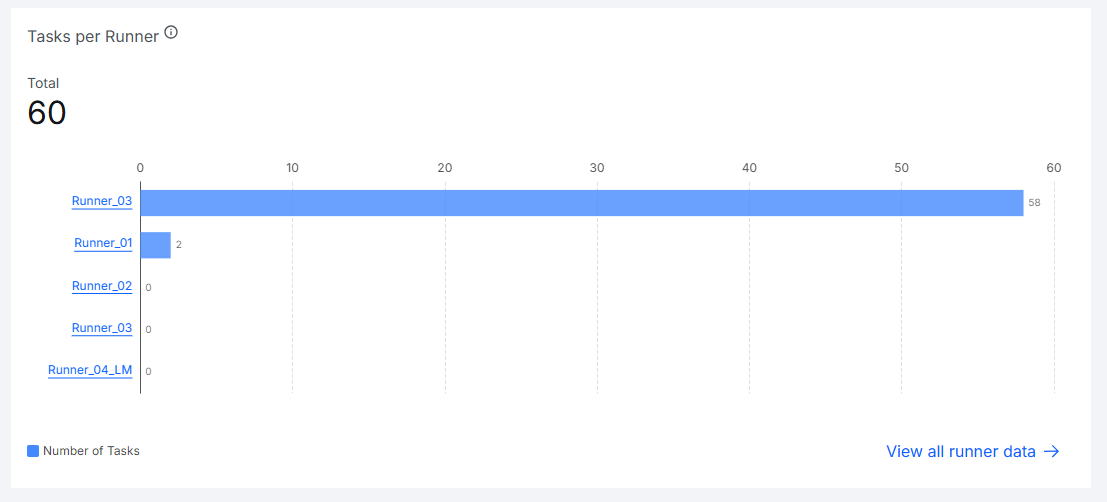Viewport: 1107px width, 502px height.
Task: Click the arrow icon after View all runner data
Action: tap(1052, 452)
